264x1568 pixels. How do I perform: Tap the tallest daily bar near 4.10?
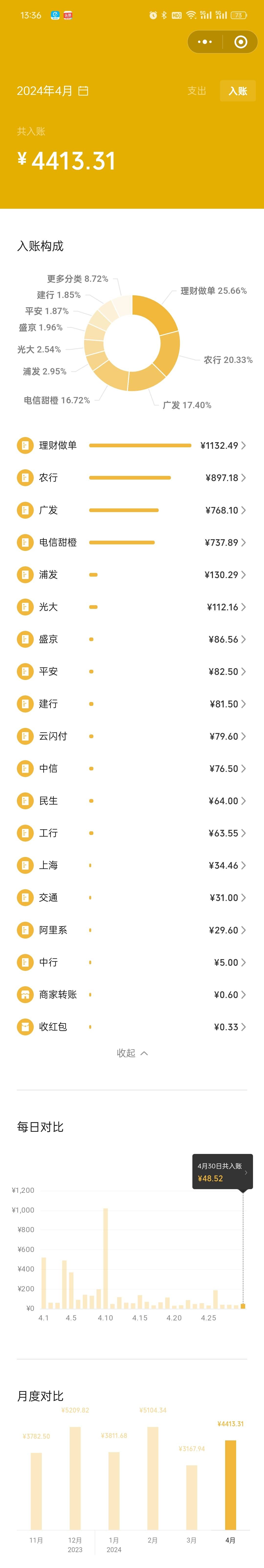[x=105, y=1258]
